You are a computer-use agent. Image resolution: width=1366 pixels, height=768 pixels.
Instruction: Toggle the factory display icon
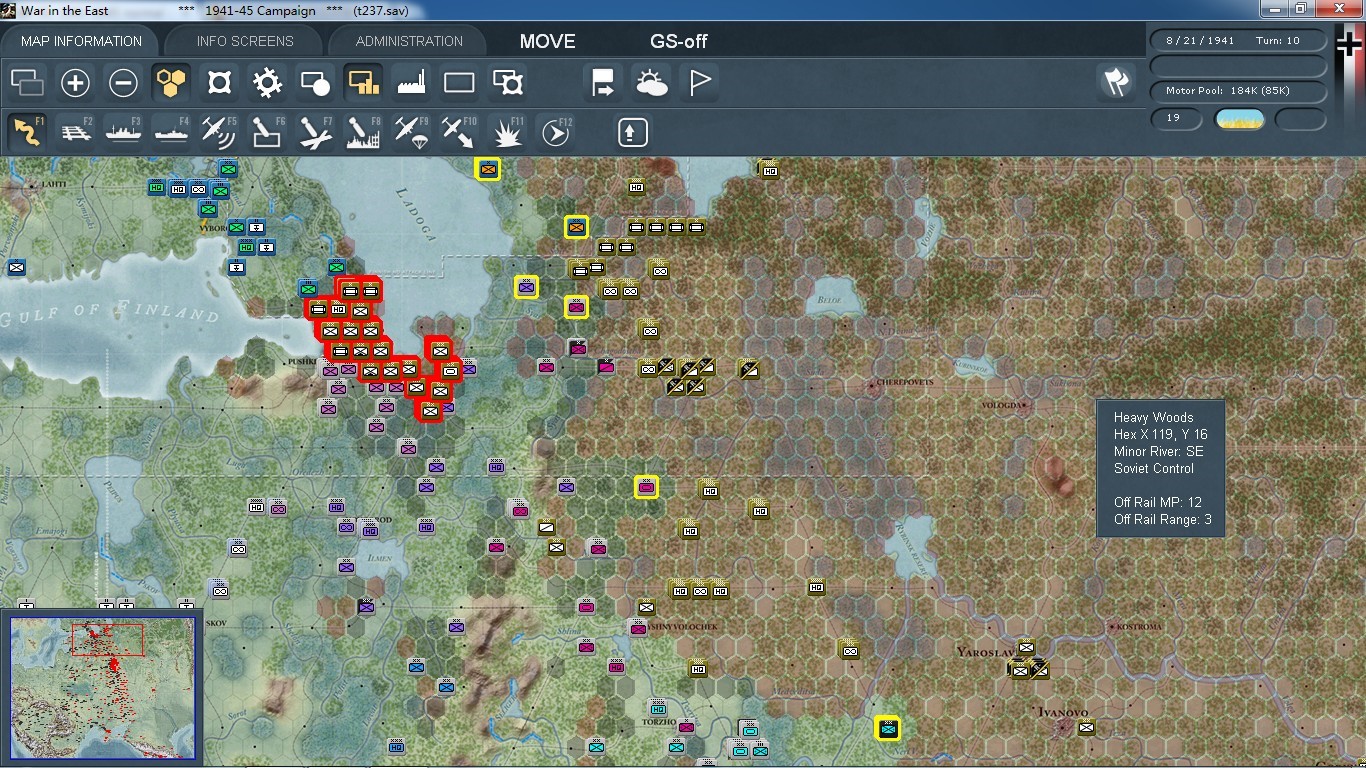tap(411, 83)
